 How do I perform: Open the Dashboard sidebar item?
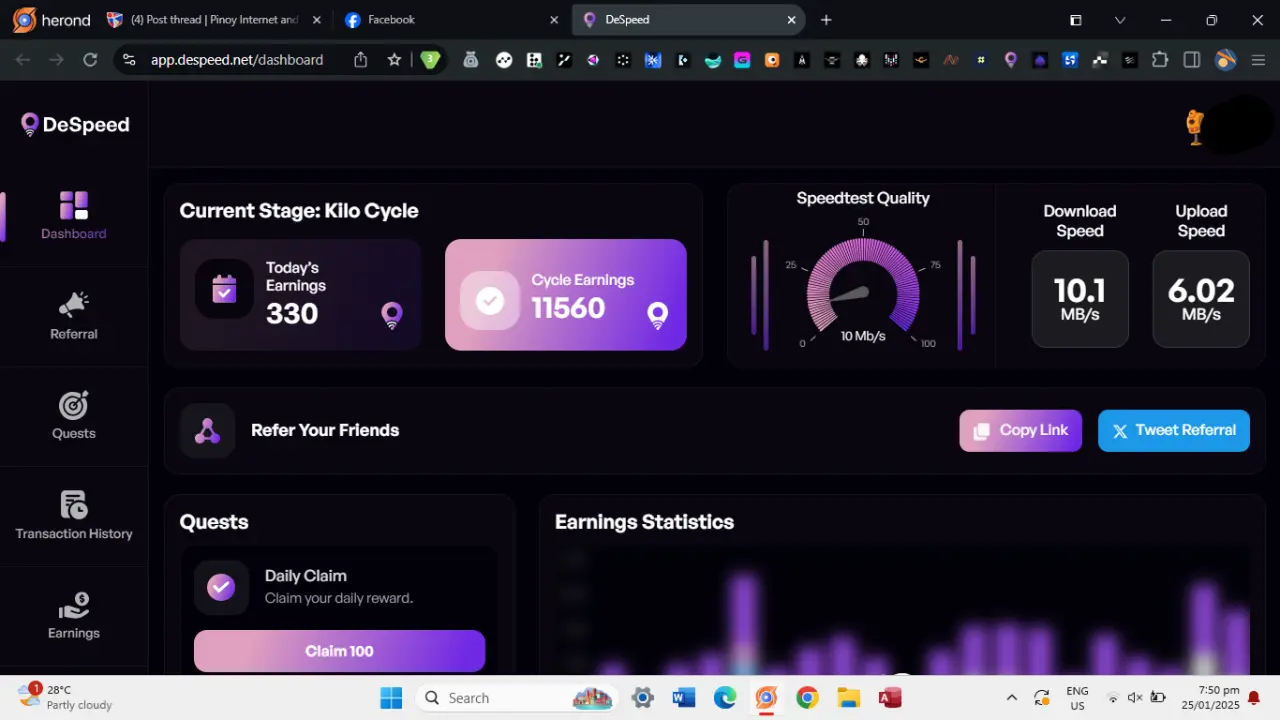(74, 216)
